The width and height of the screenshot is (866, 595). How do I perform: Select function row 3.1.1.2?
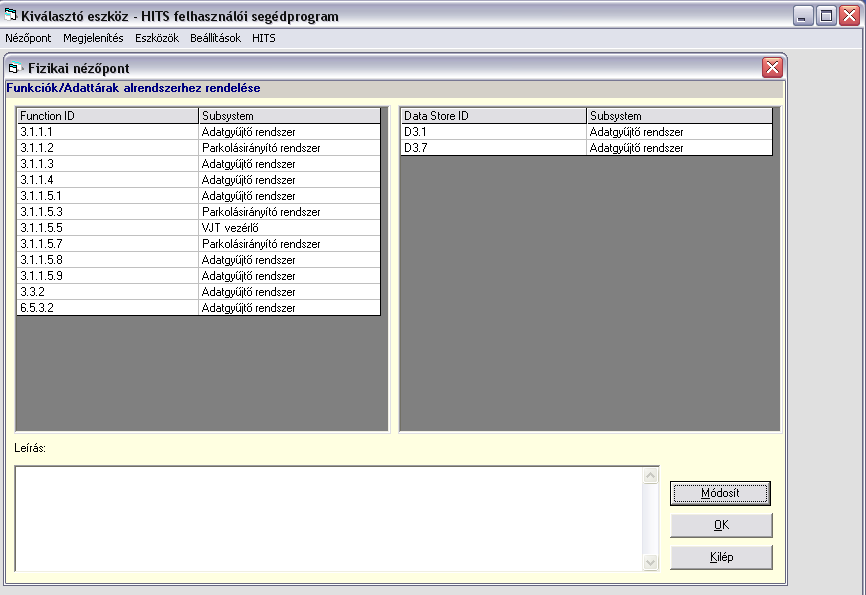point(199,148)
